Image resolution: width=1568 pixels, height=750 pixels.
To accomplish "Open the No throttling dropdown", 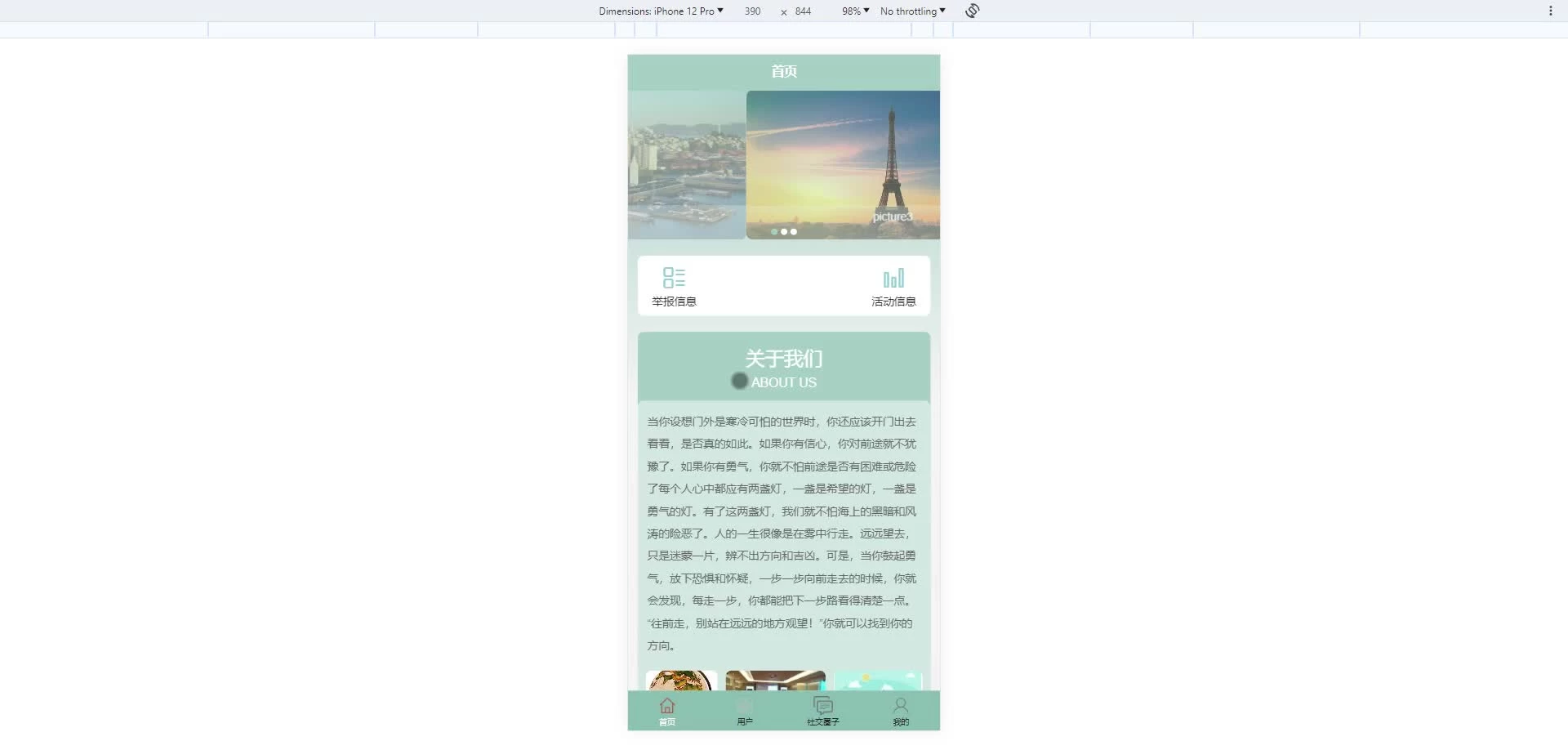I will (912, 11).
